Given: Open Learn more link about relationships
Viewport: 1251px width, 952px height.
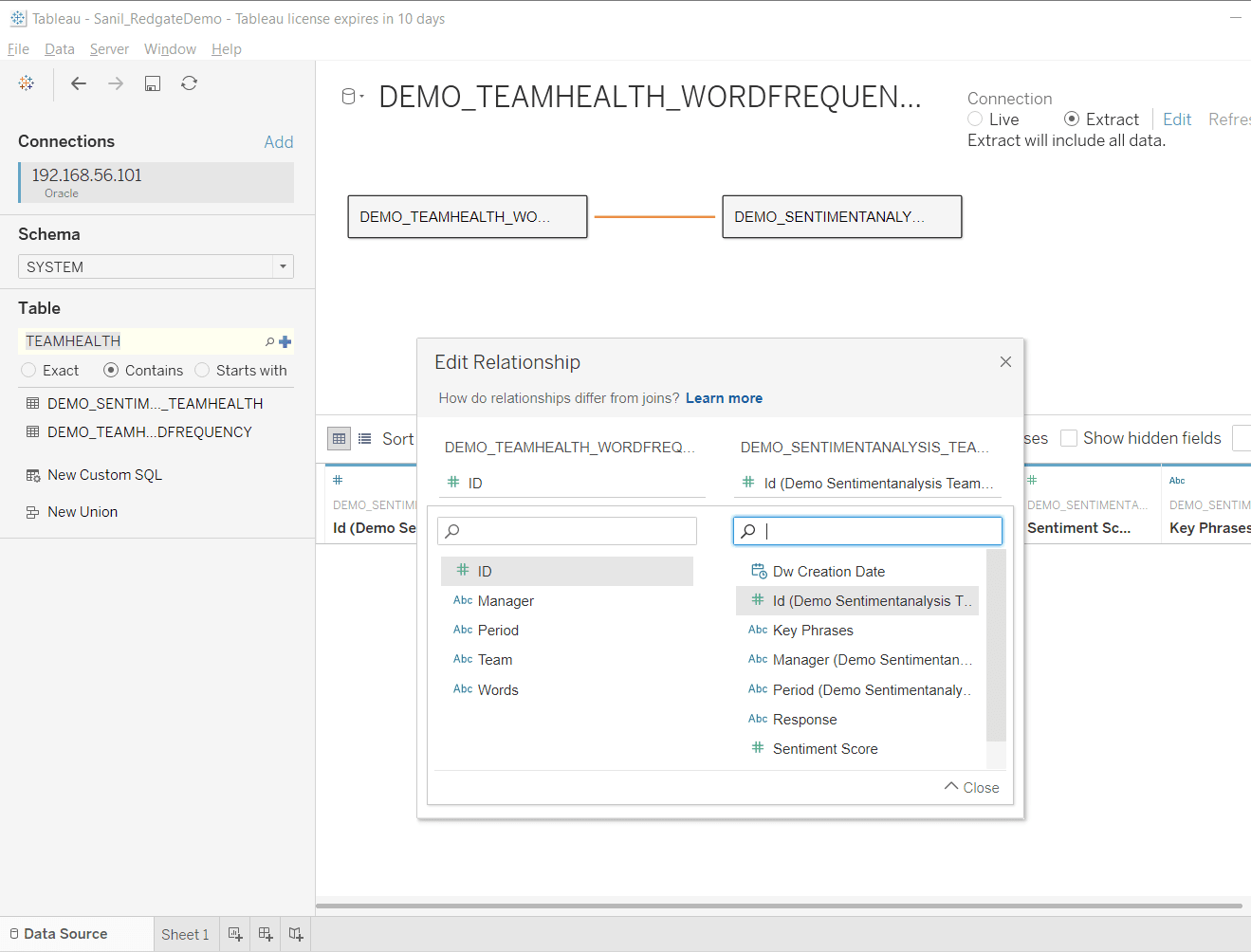Looking at the screenshot, I should 724,398.
